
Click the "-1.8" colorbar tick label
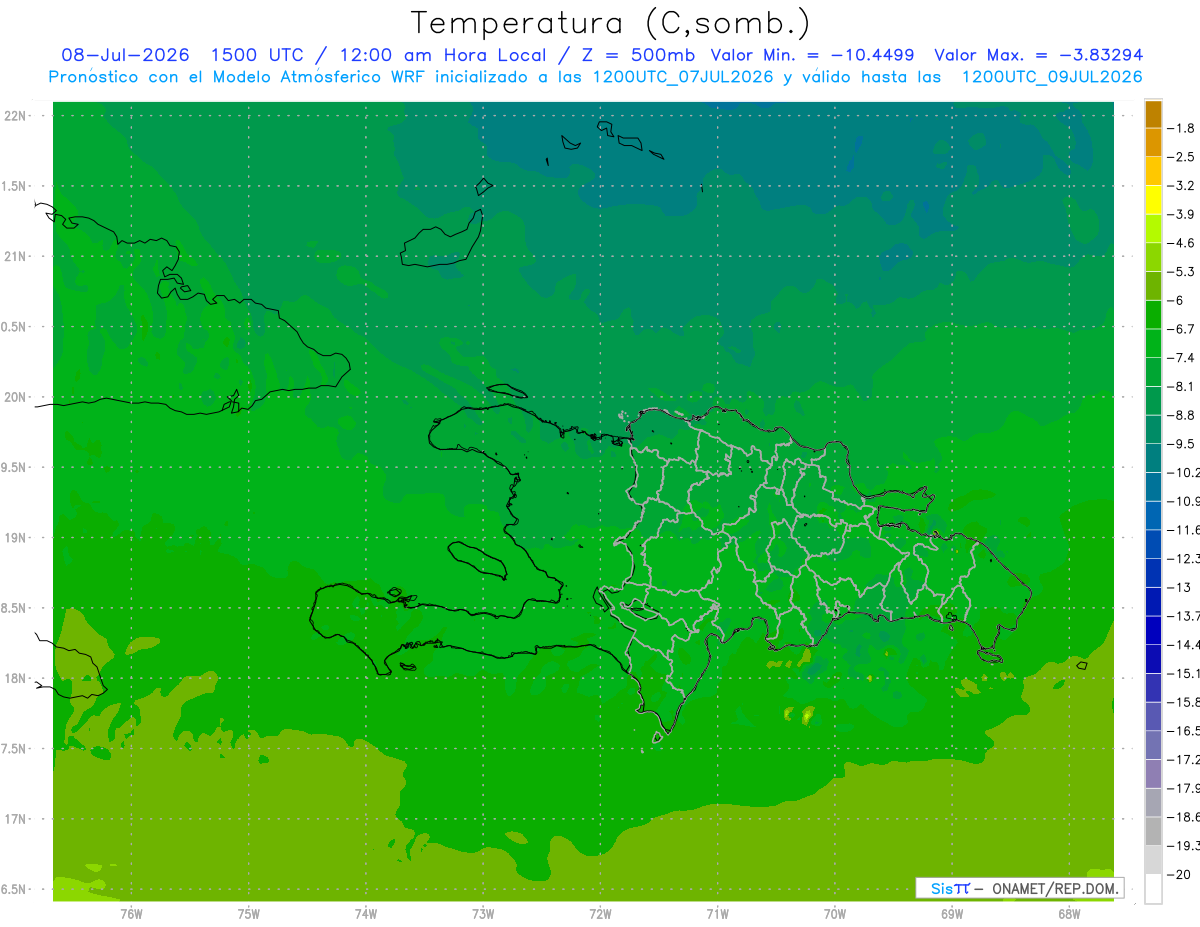pos(1181,128)
